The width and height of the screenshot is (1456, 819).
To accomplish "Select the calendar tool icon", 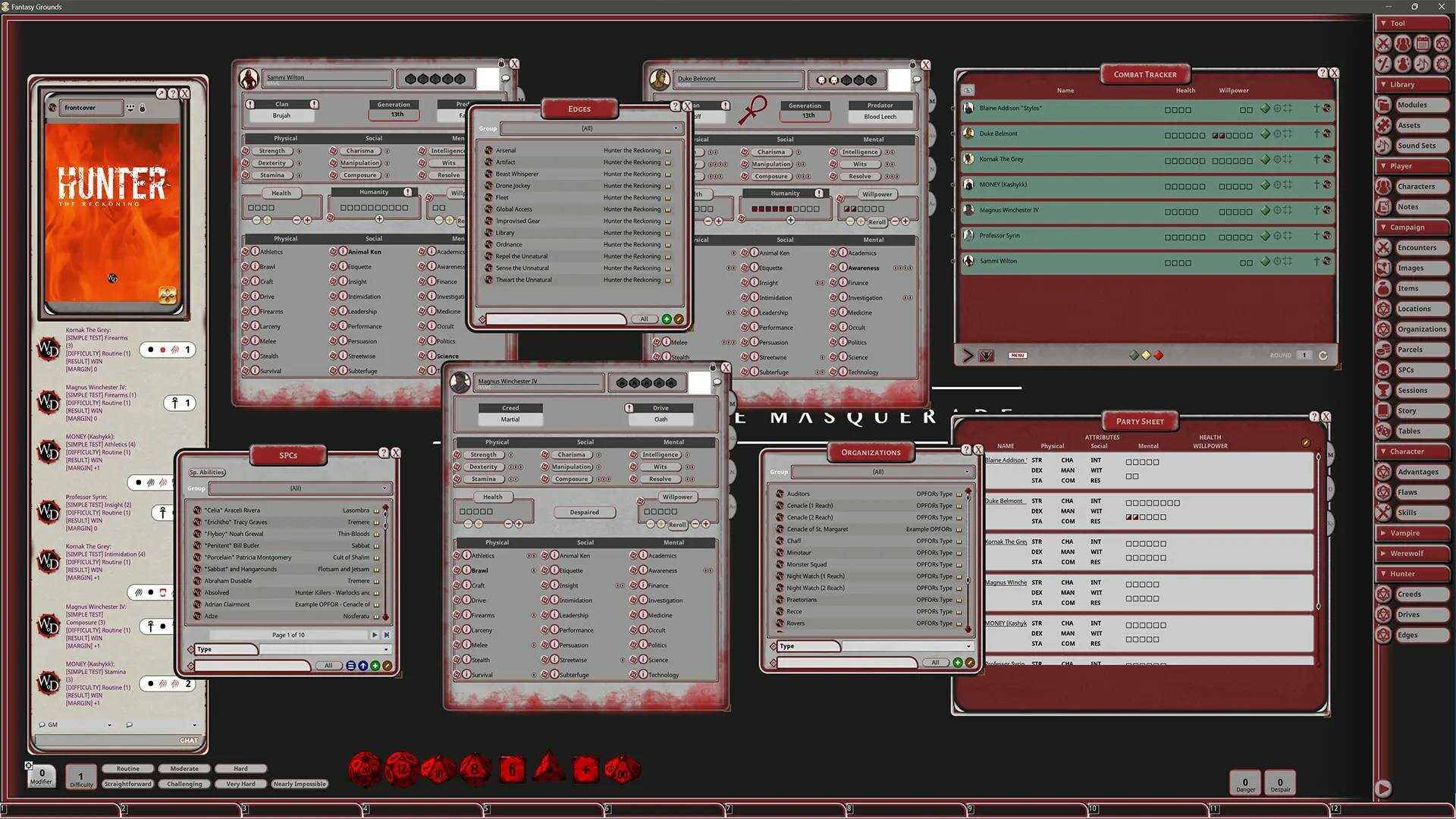I will click(1423, 43).
